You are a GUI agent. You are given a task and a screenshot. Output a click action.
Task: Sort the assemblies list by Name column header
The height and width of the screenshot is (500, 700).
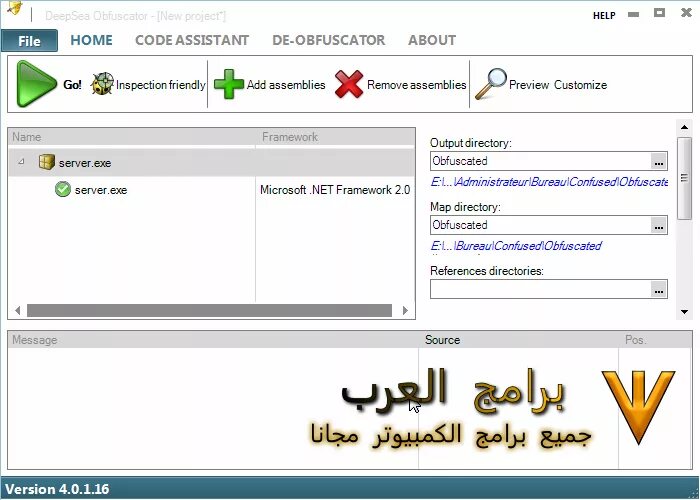coord(132,137)
